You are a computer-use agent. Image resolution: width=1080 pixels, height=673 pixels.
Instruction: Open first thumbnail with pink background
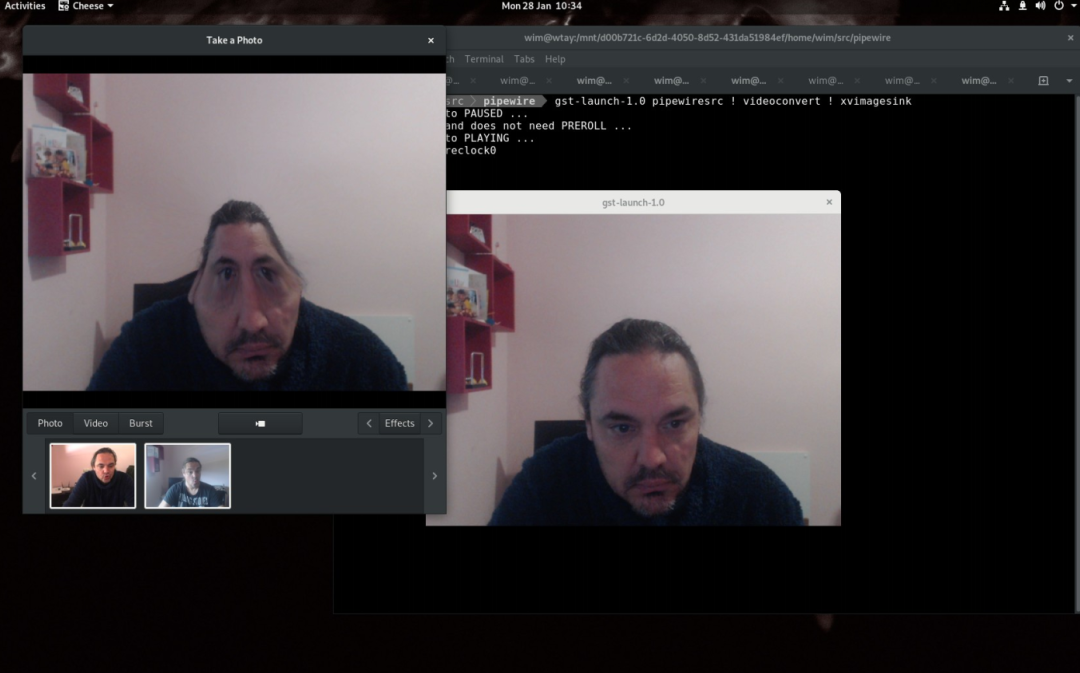(x=93, y=476)
